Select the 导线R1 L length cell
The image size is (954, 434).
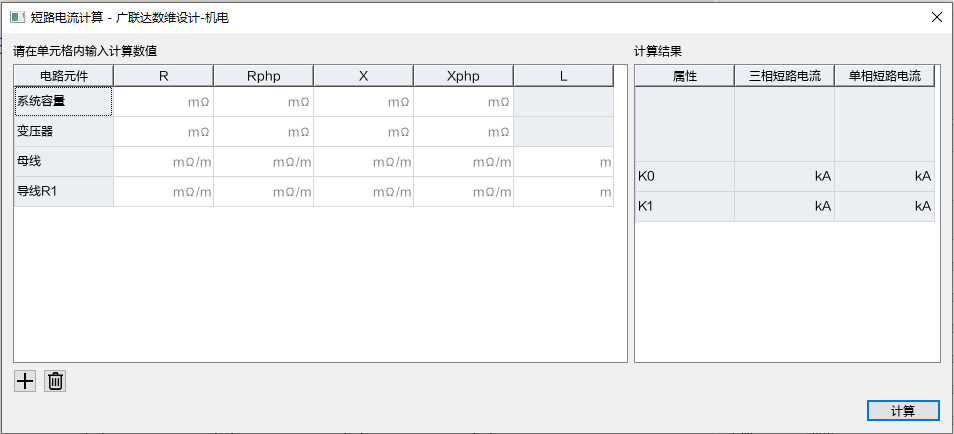563,192
